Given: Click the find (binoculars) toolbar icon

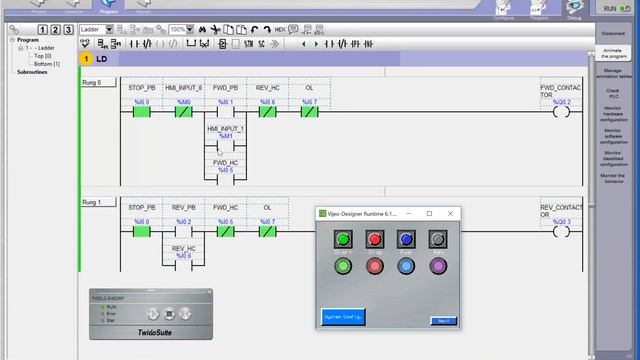Looking at the screenshot, I should [x=202, y=30].
